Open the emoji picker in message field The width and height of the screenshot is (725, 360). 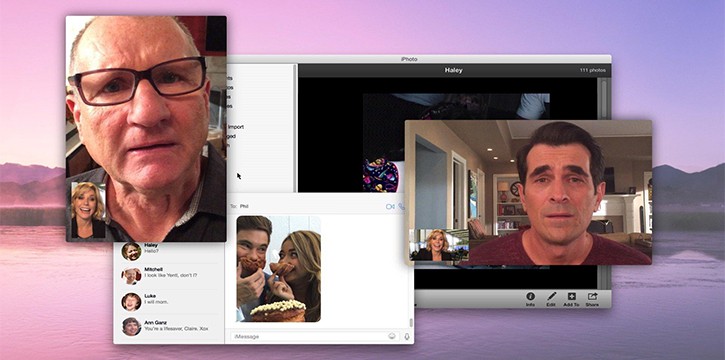pyautogui.click(x=392, y=336)
